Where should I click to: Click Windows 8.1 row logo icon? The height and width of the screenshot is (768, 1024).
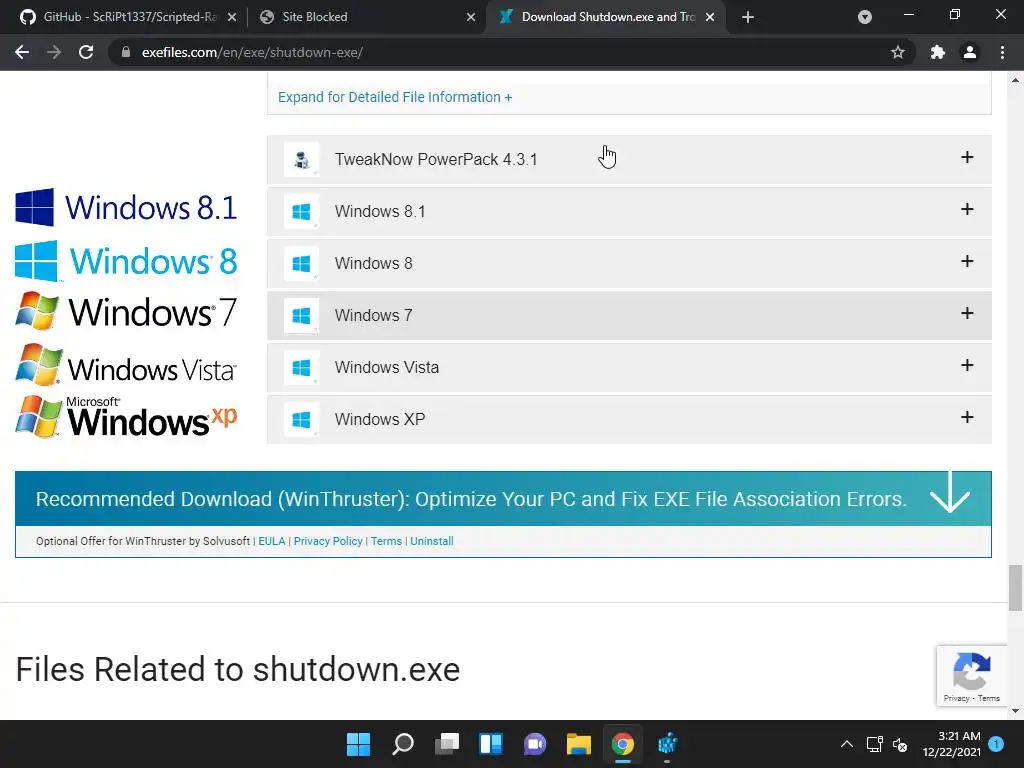(301, 212)
